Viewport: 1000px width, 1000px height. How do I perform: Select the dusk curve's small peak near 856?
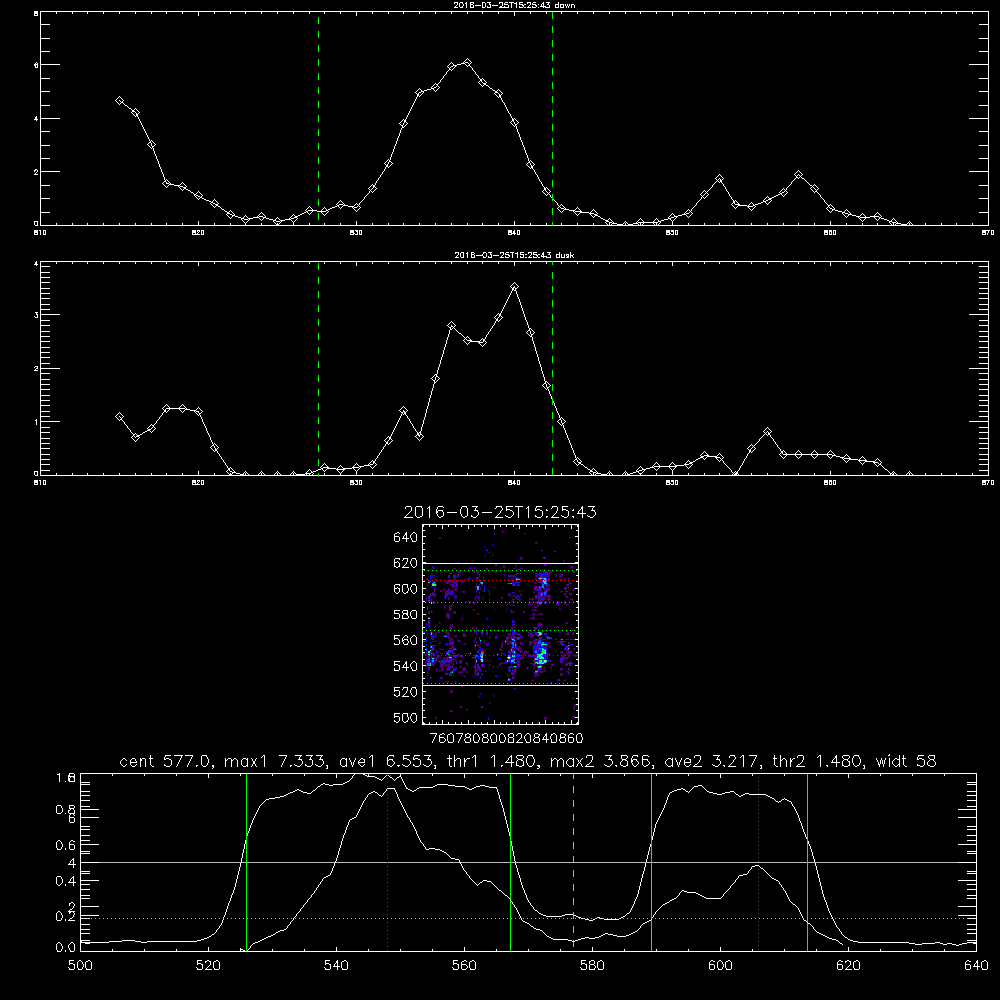pos(767,432)
